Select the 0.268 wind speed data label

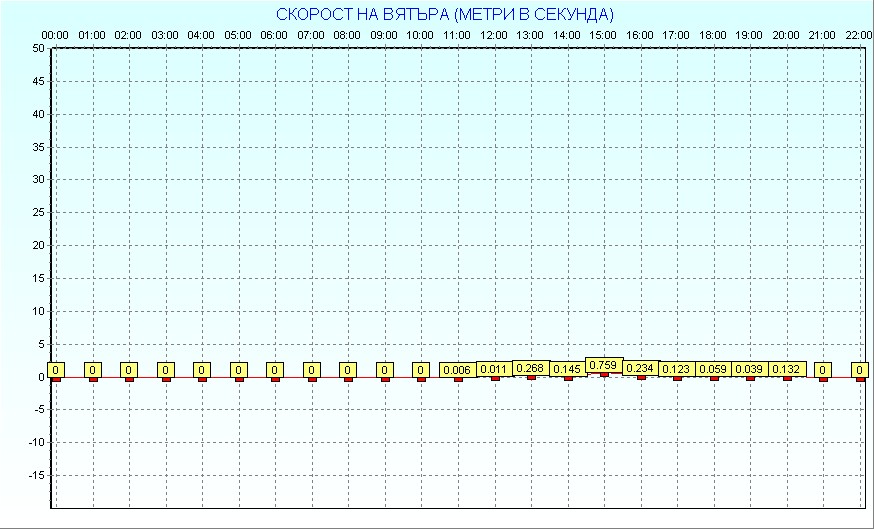tap(530, 368)
